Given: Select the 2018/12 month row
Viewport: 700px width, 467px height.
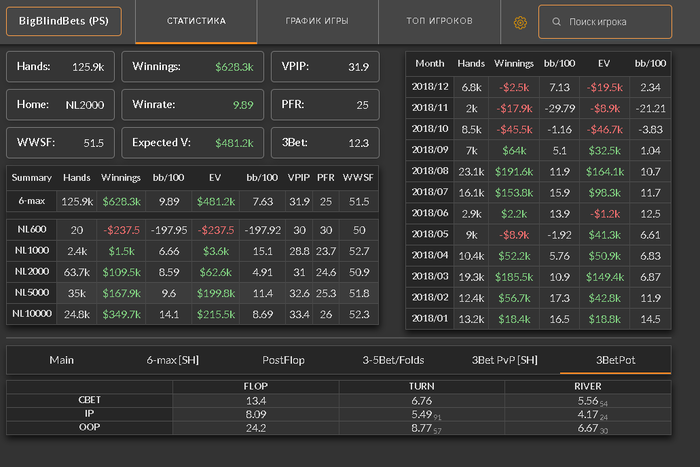Looking at the screenshot, I should 540,87.
